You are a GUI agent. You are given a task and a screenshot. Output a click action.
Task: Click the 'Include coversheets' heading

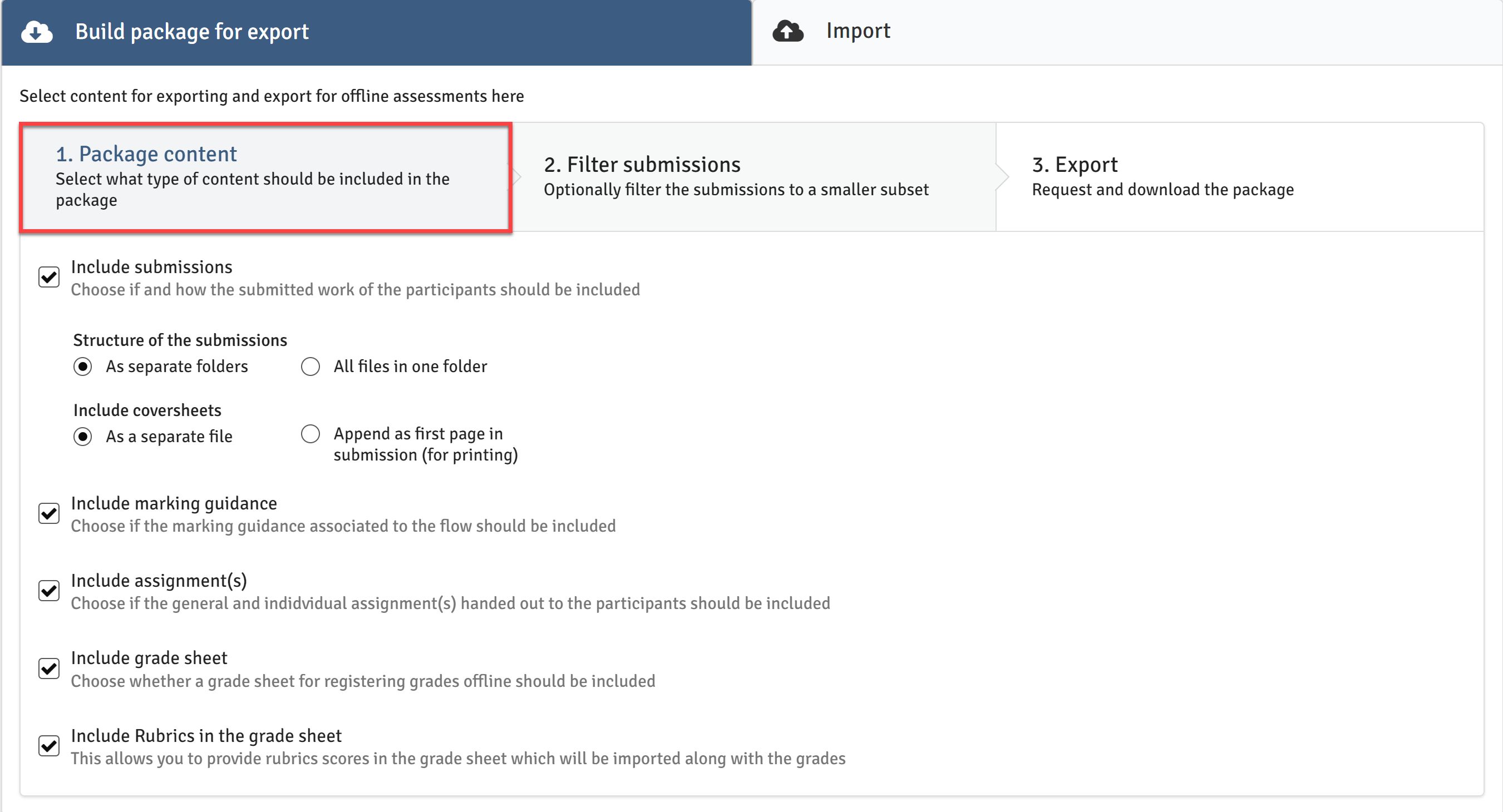(147, 410)
